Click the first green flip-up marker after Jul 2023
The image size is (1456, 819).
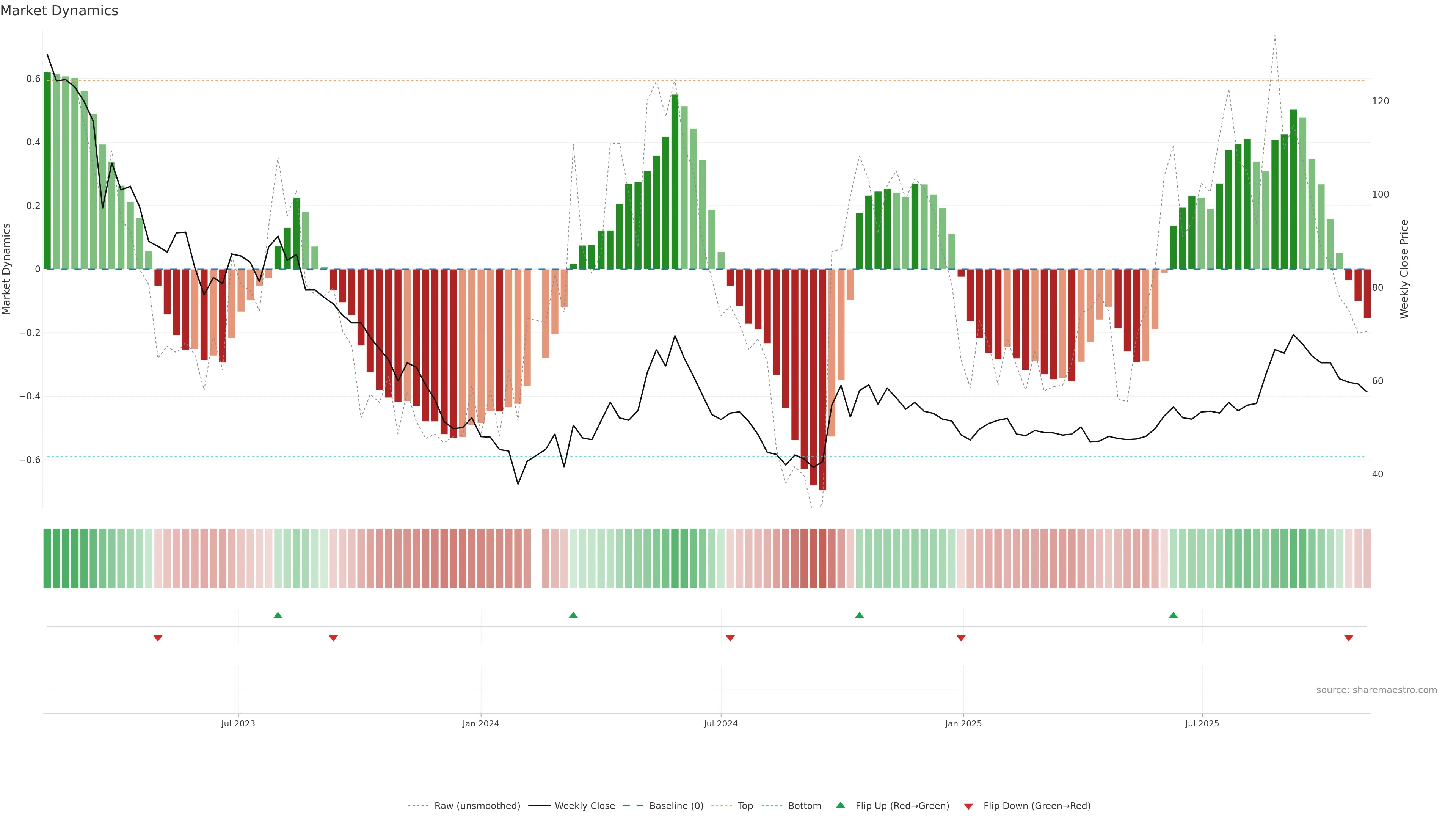click(278, 615)
